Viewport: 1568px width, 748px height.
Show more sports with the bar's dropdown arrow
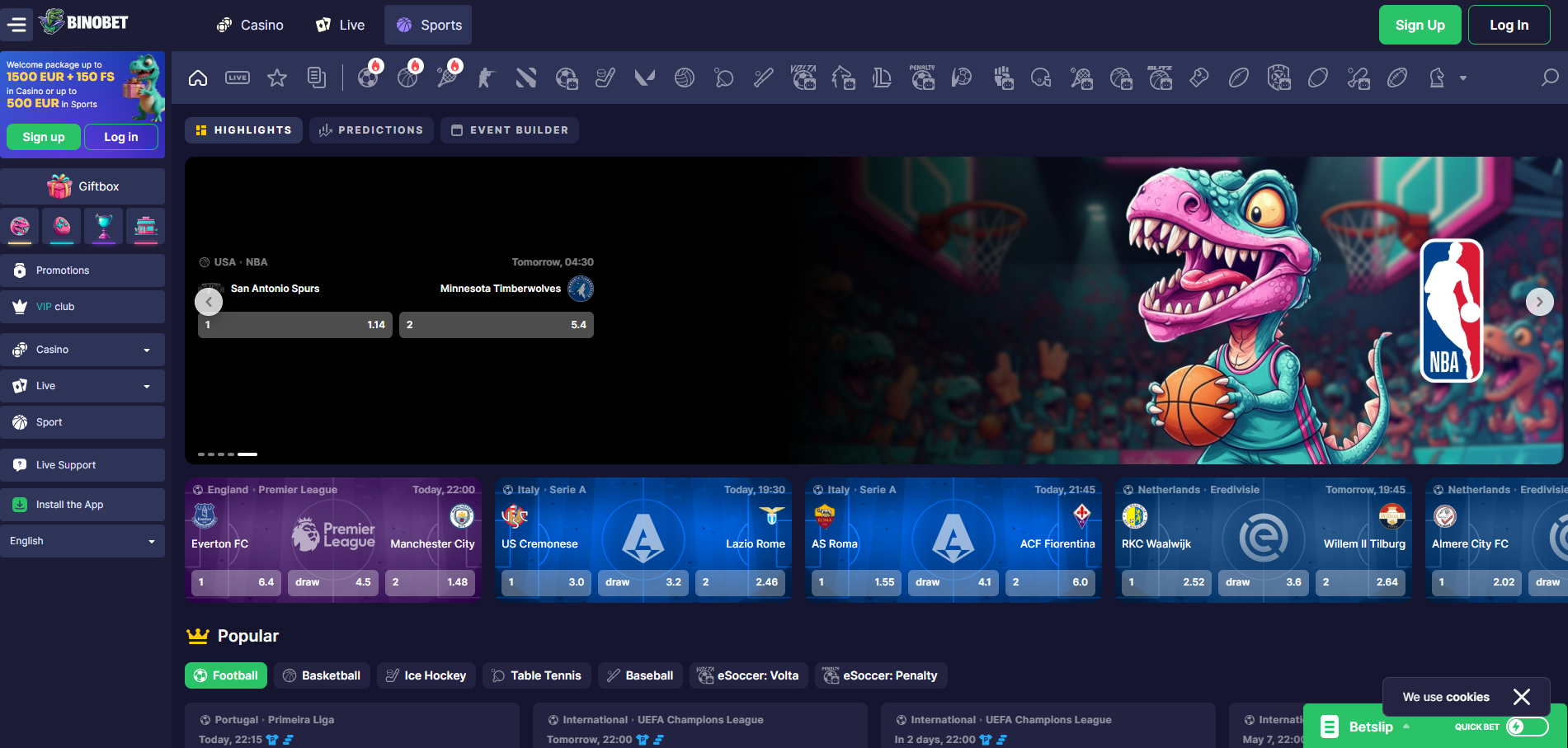click(x=1463, y=78)
